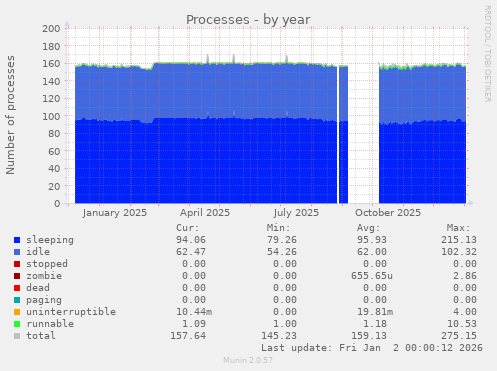Click sleeping current value 94.06
The height and width of the screenshot is (371, 497).
[191, 240]
